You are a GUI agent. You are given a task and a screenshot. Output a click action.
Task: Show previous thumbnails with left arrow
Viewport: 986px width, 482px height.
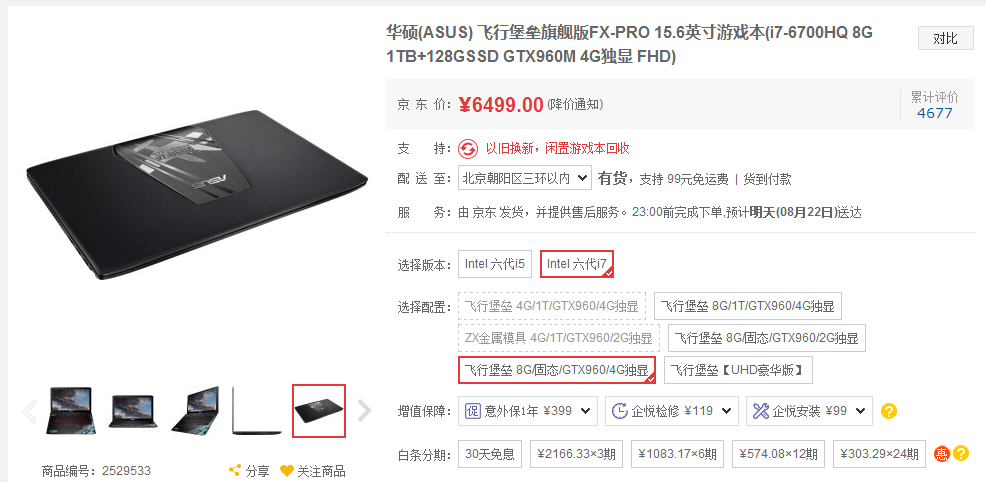[30, 411]
